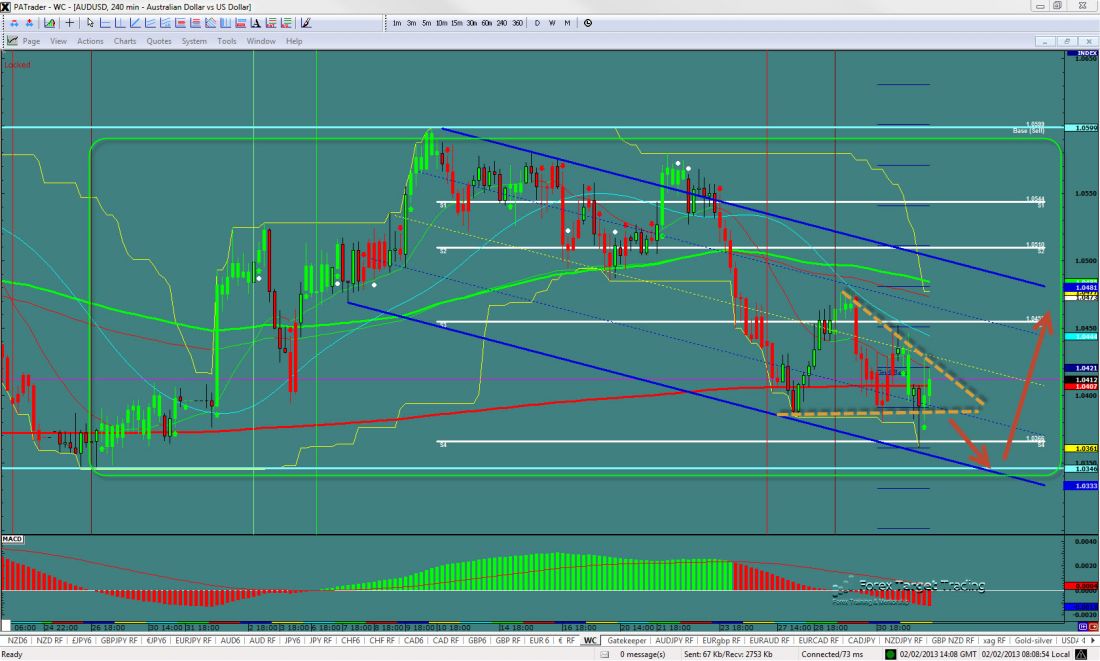Expand the Tools menu
The image size is (1100, 661).
(x=227, y=41)
